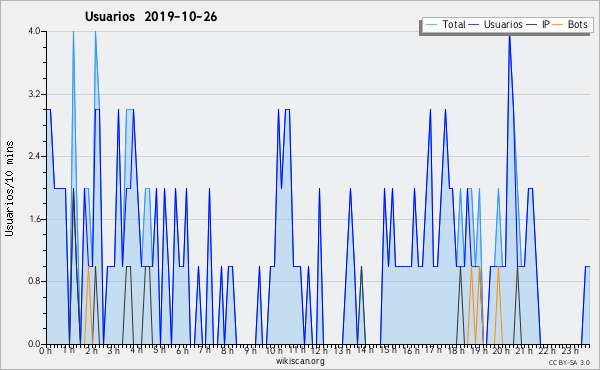Click the 19 h x-axis label
Screen dimensions: 600x370
(x=479, y=351)
